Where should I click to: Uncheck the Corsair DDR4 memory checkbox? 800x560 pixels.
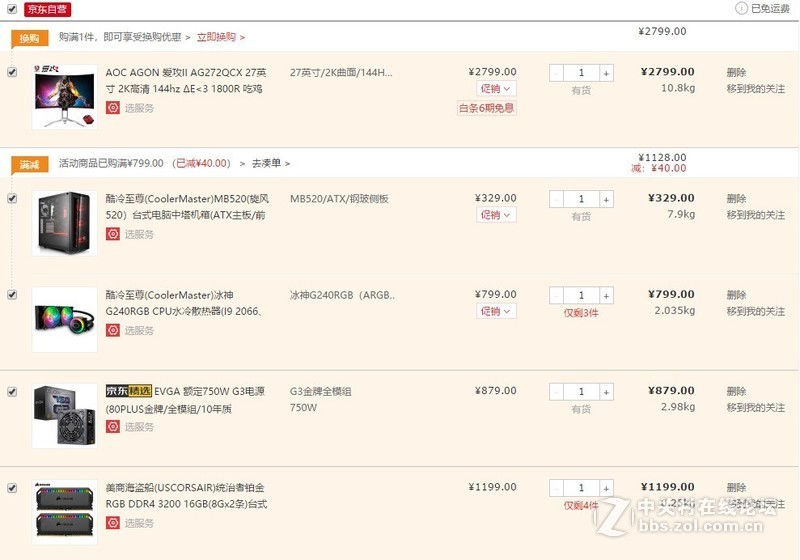click(x=12, y=488)
